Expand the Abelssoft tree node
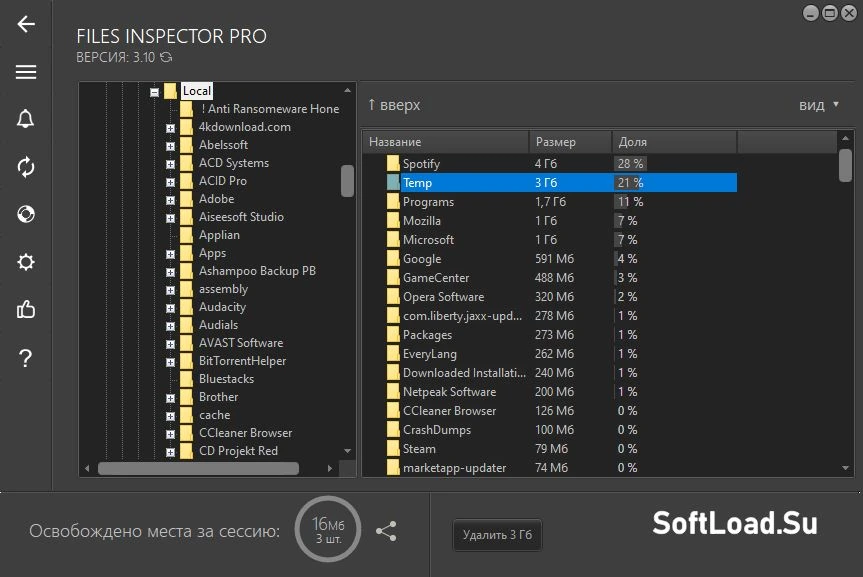 pos(171,146)
